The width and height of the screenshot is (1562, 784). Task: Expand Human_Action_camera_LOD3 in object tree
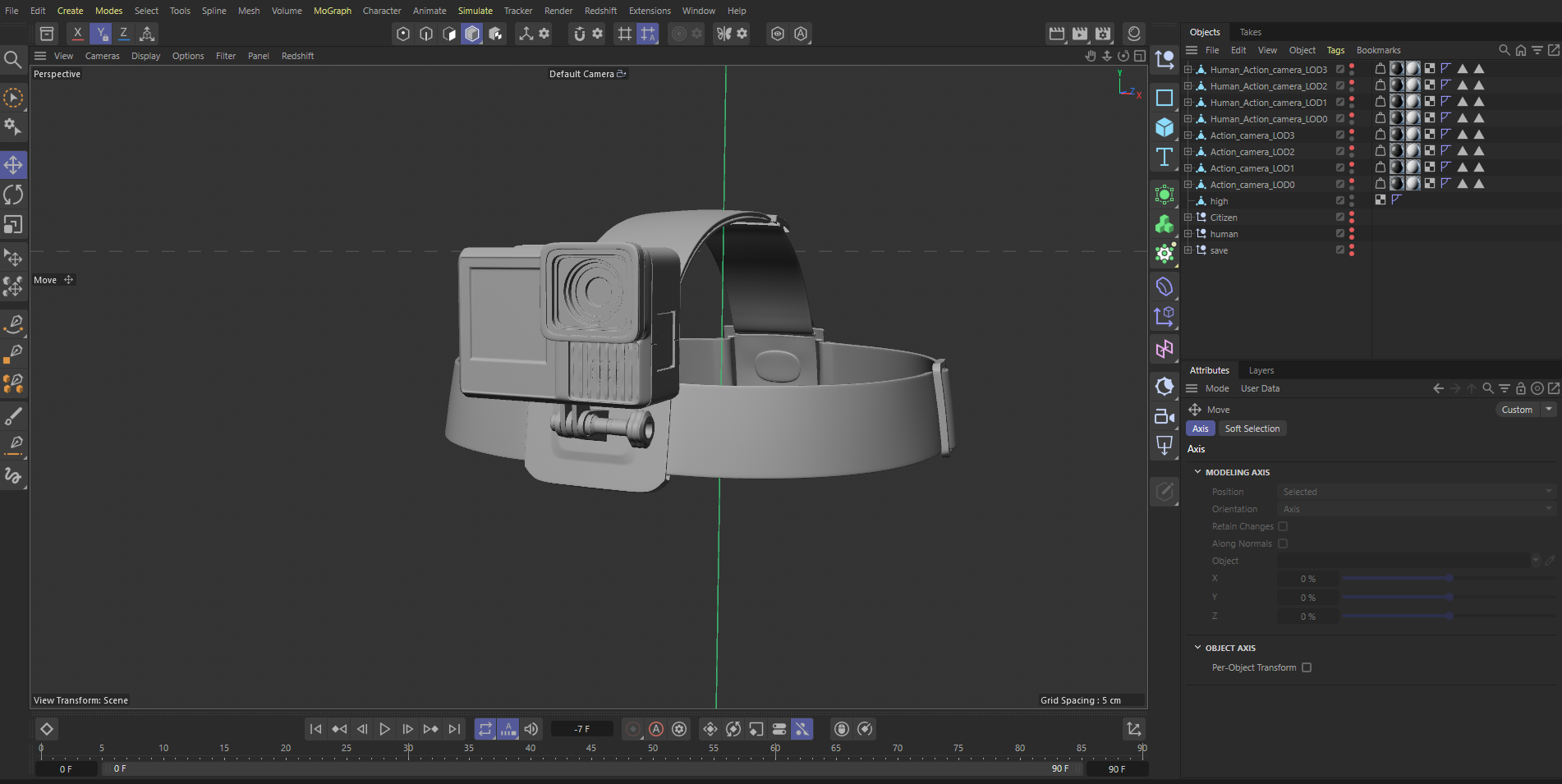(1188, 70)
